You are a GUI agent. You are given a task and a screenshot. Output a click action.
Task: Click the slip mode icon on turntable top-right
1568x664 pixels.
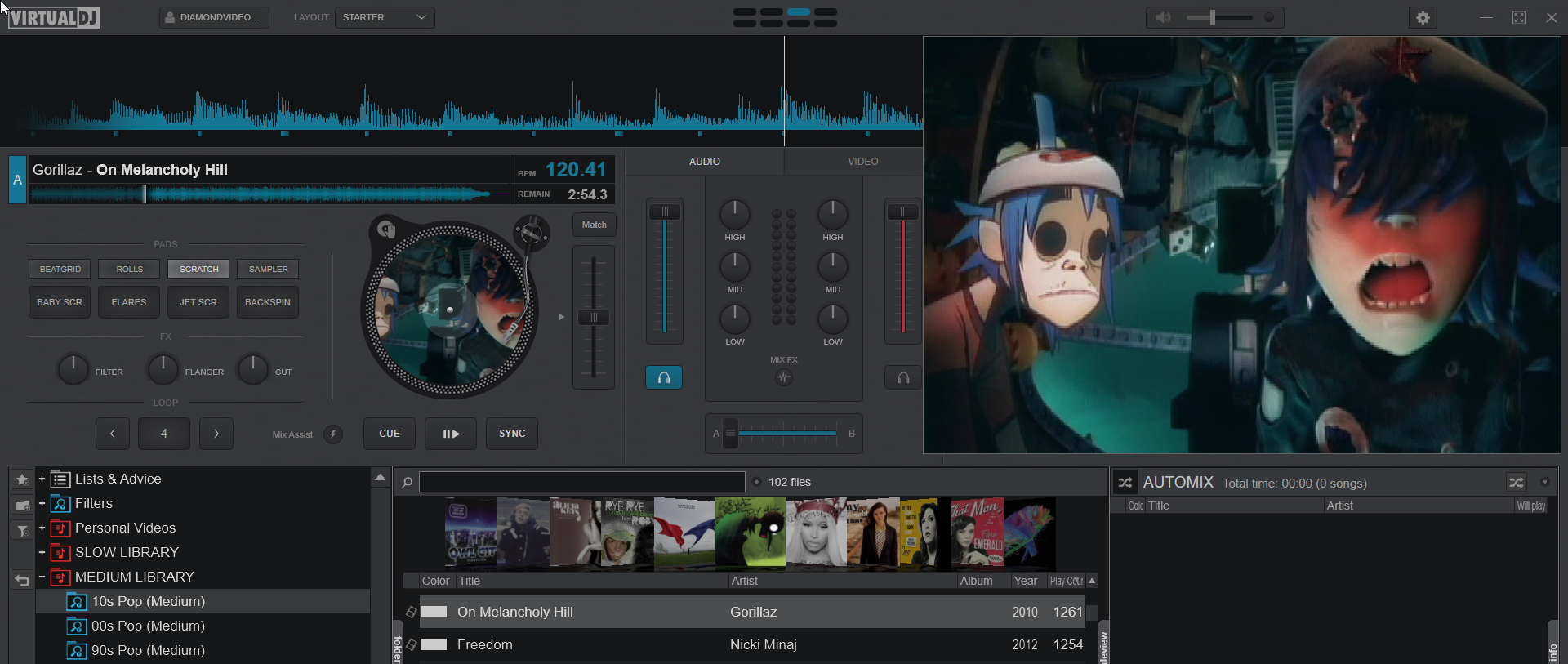pyautogui.click(x=531, y=234)
